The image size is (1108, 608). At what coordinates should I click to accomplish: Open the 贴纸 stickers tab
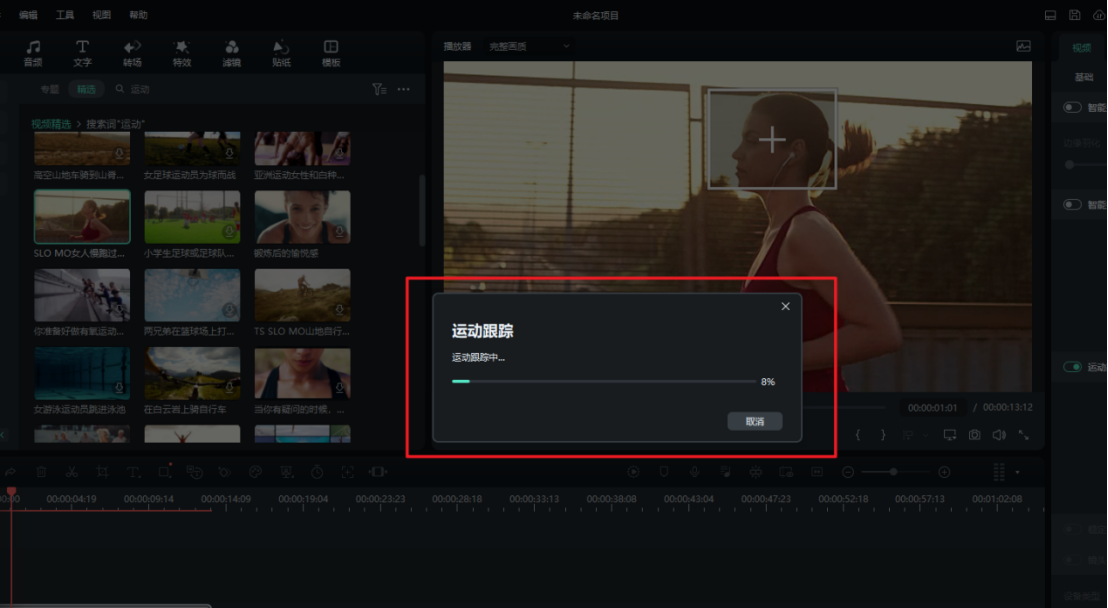point(281,53)
